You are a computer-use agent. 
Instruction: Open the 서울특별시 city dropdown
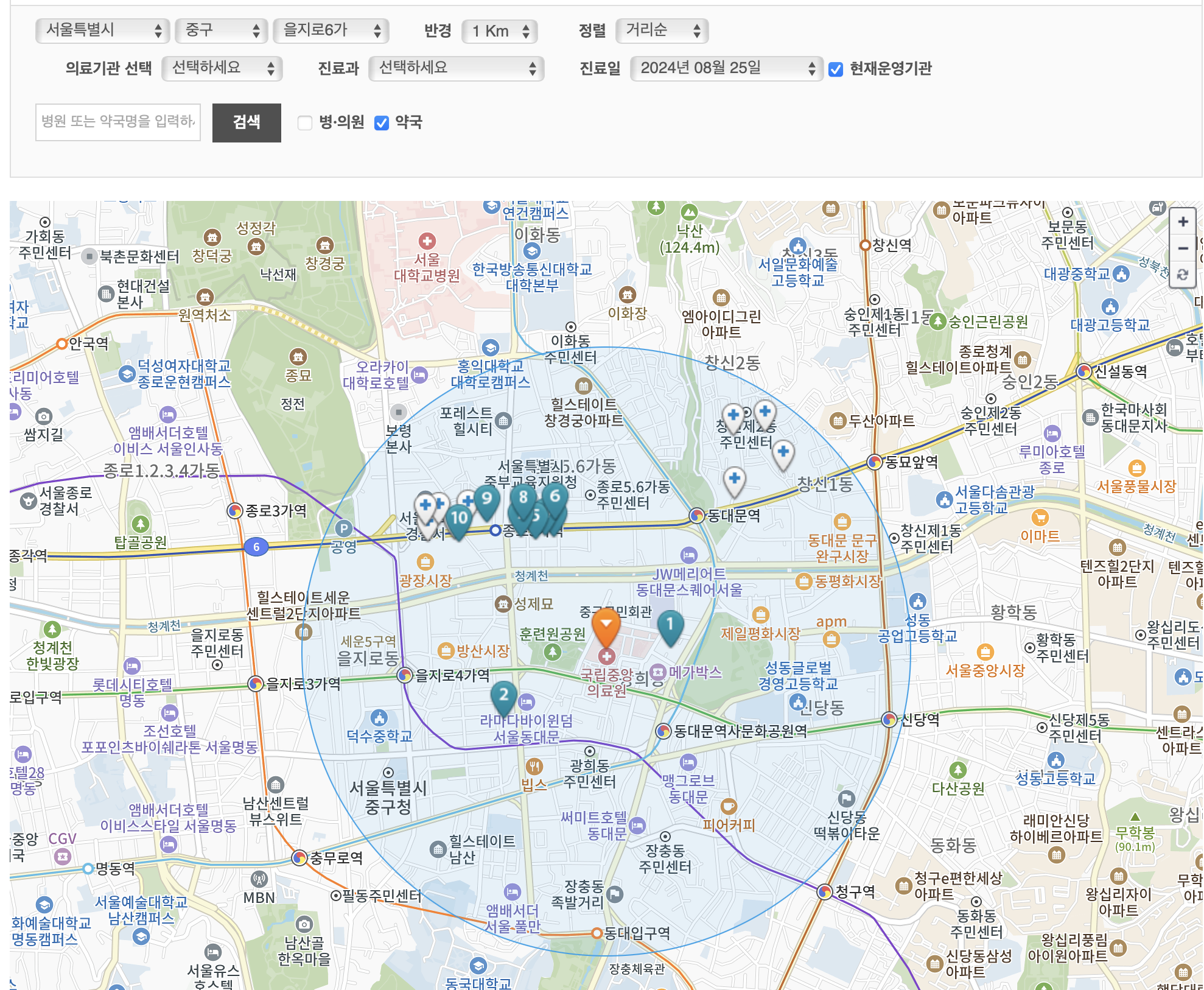coord(102,30)
